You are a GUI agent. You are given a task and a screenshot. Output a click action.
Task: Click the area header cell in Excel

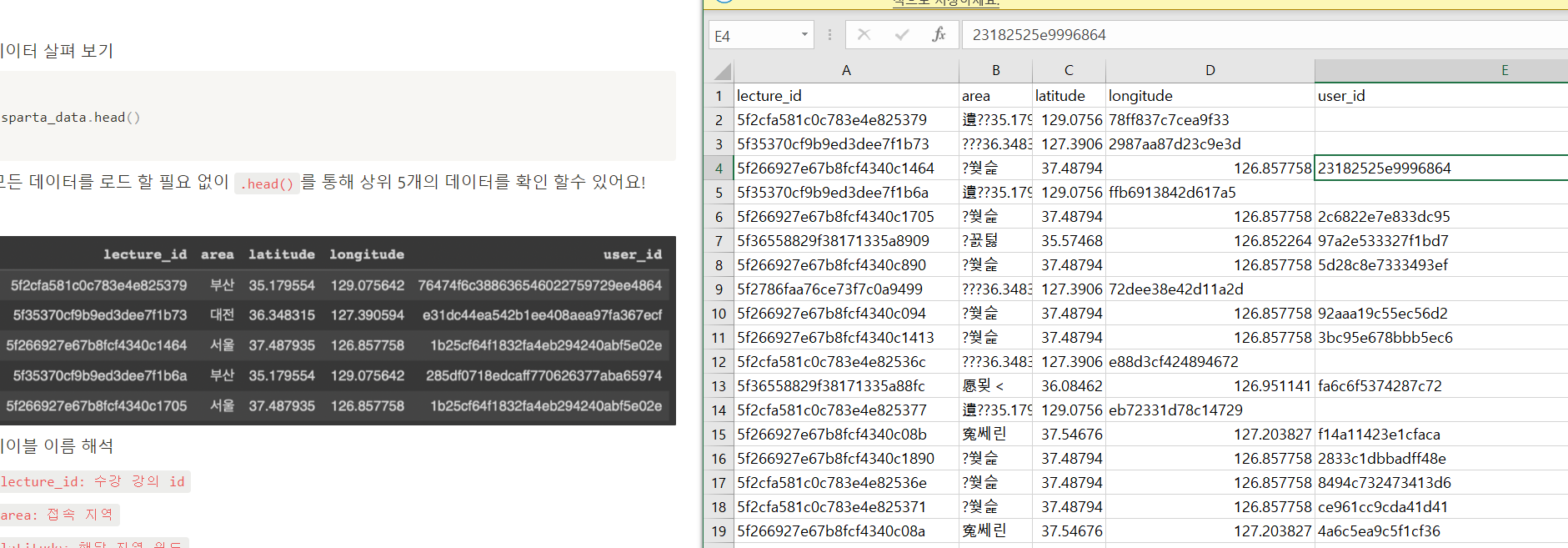[x=995, y=96]
